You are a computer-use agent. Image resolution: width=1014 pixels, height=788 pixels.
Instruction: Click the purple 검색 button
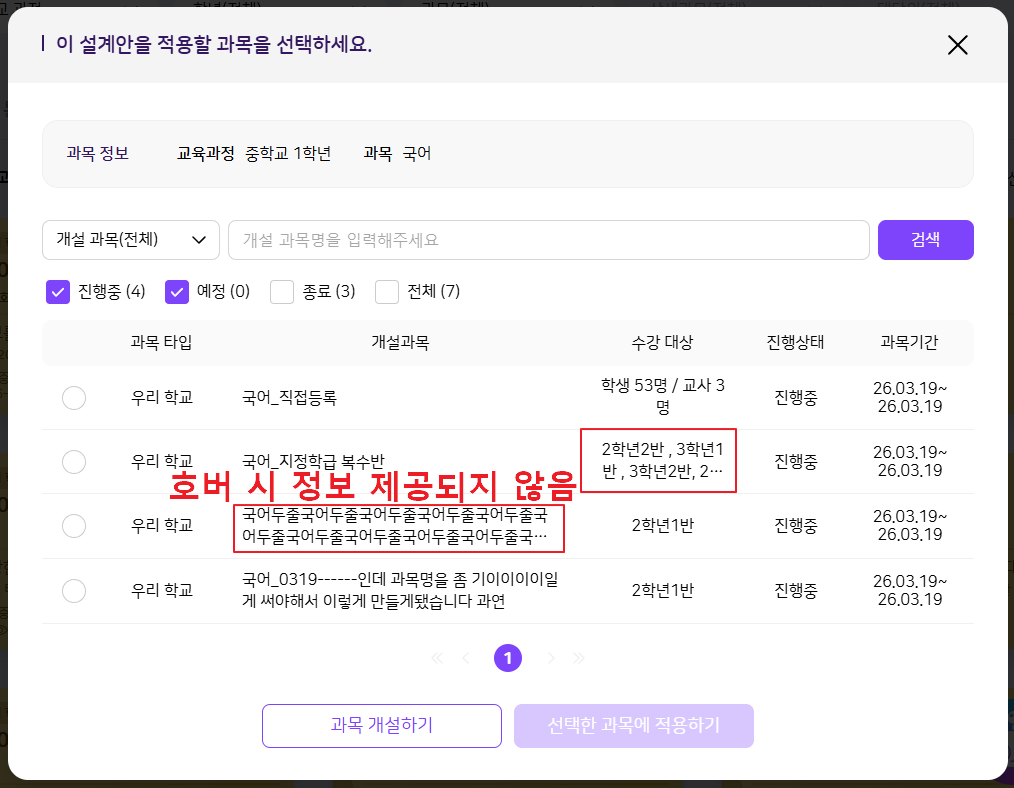coord(925,240)
